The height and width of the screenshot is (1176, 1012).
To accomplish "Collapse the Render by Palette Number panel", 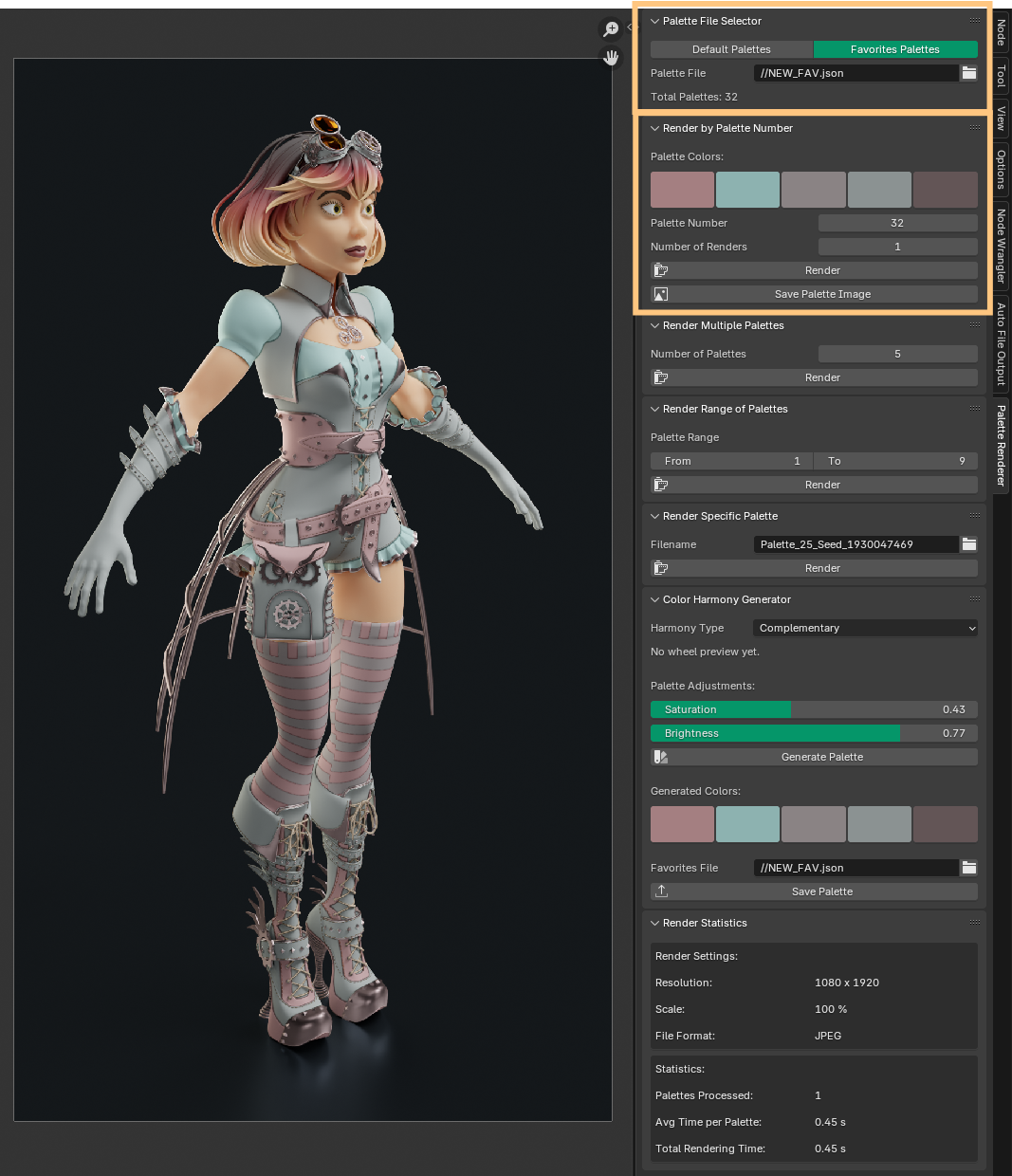I will [655, 128].
